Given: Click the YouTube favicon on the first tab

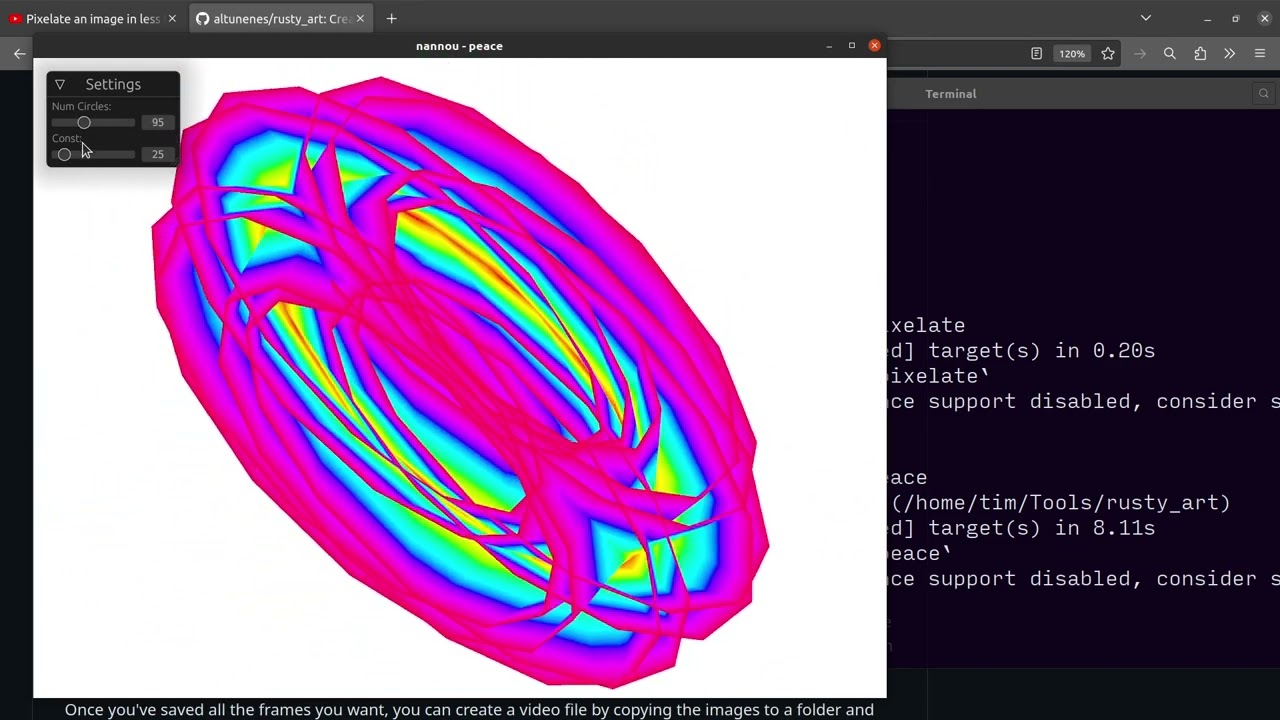Looking at the screenshot, I should tap(15, 18).
